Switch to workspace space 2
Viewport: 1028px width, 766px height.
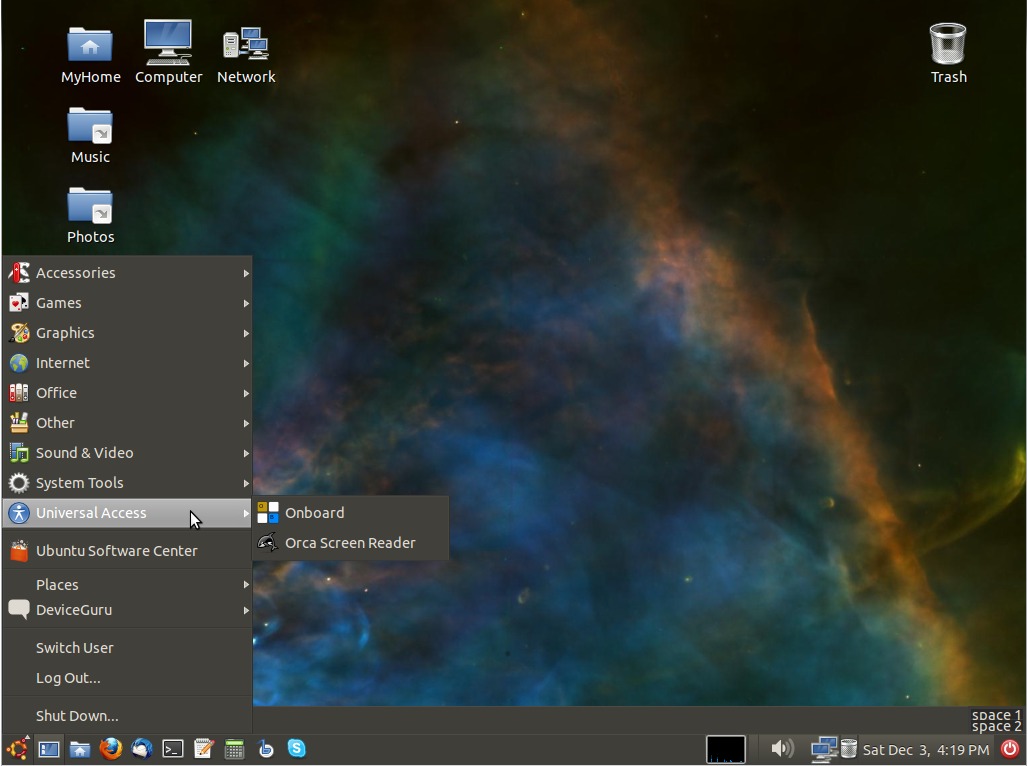(996, 727)
